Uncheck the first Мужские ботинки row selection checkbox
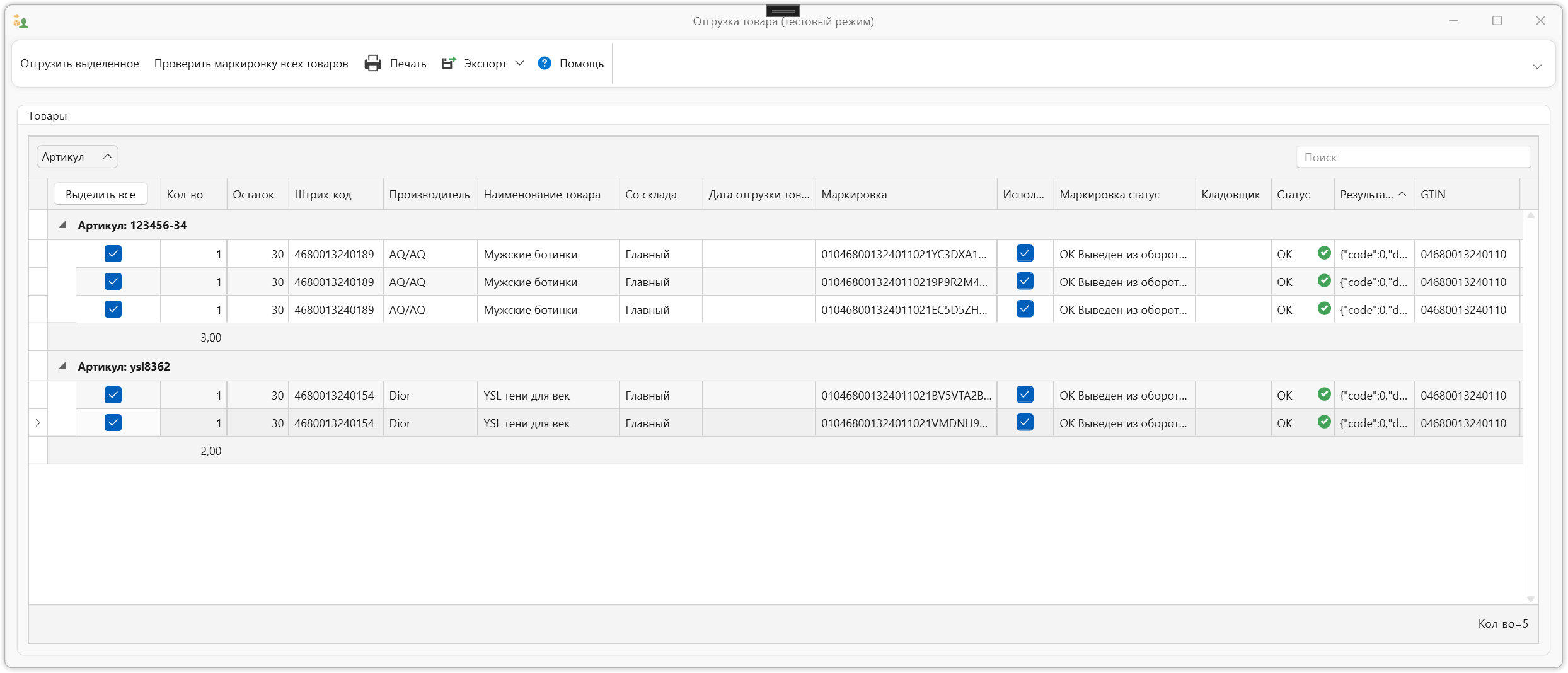This screenshot has height=673, width=1568. [x=113, y=254]
